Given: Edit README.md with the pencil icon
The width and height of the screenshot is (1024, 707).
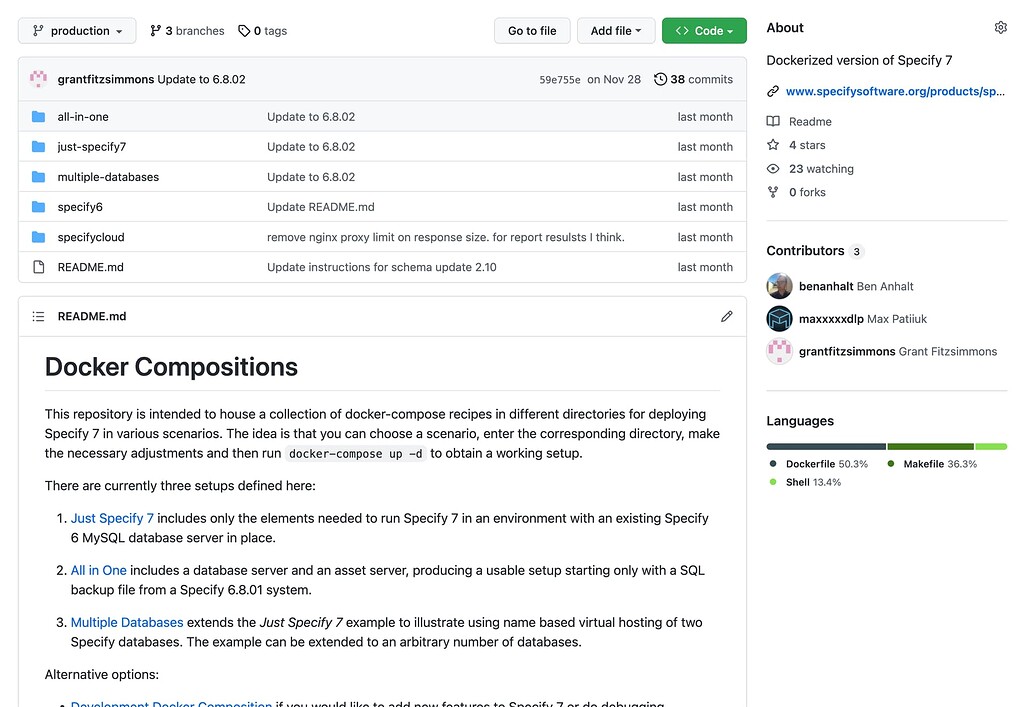Looking at the screenshot, I should tap(726, 317).
